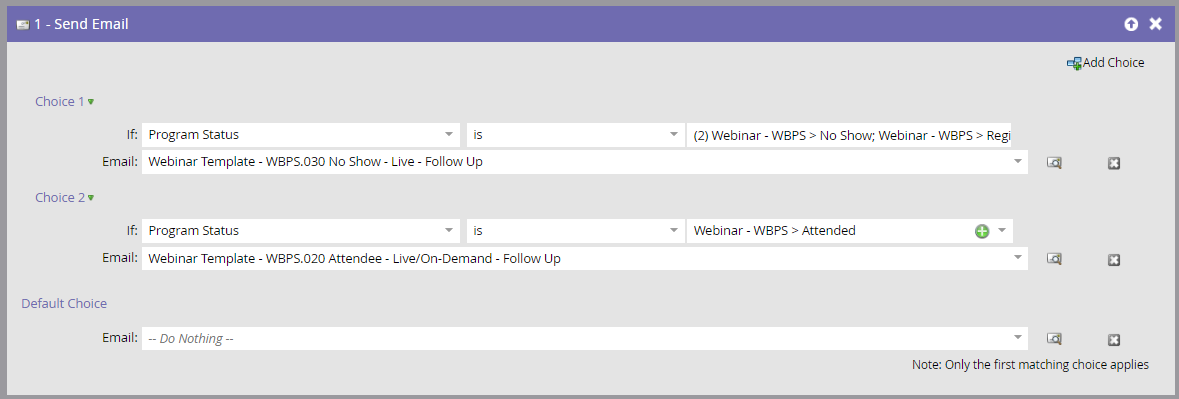Click the Add Choice icon
The height and width of the screenshot is (399, 1179).
pos(1074,63)
